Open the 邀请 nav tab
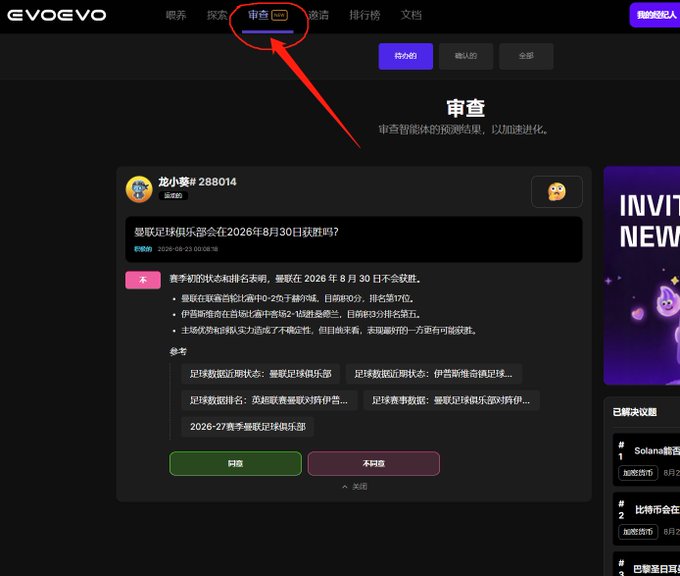 318,15
